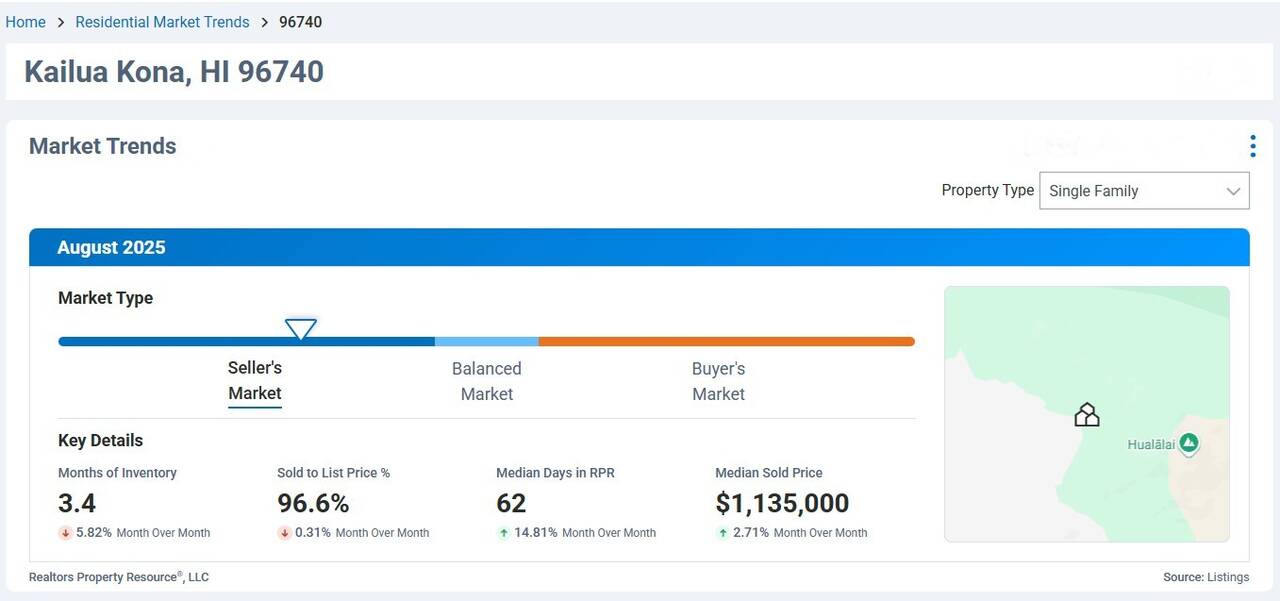Screen dimensions: 1280x601
Task: Click the breadcrumb chevron after Home
Action: (60, 22)
